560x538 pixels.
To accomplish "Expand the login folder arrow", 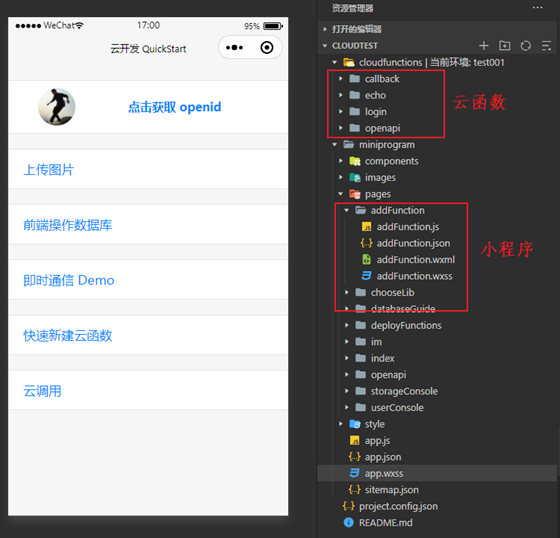I will [341, 111].
